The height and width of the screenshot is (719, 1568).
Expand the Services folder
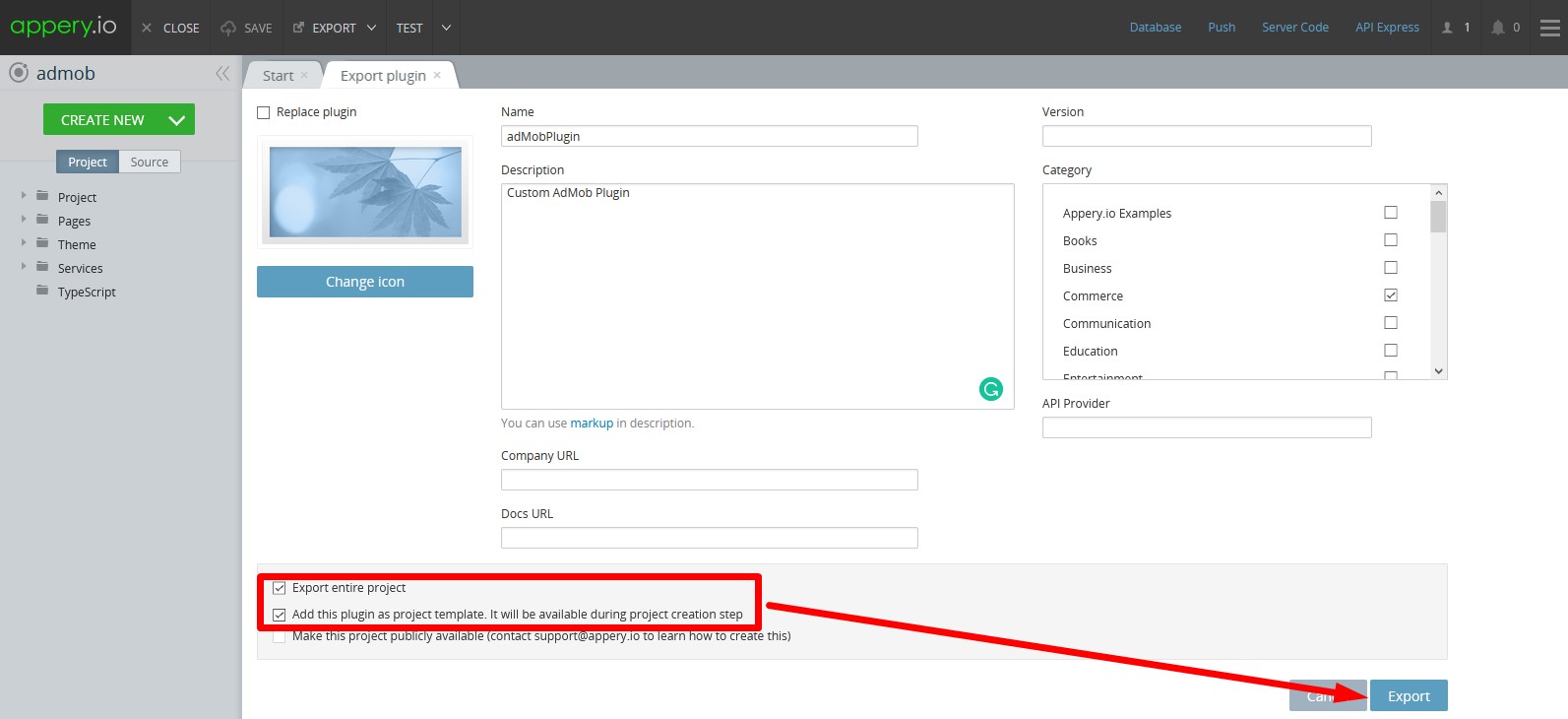24,266
